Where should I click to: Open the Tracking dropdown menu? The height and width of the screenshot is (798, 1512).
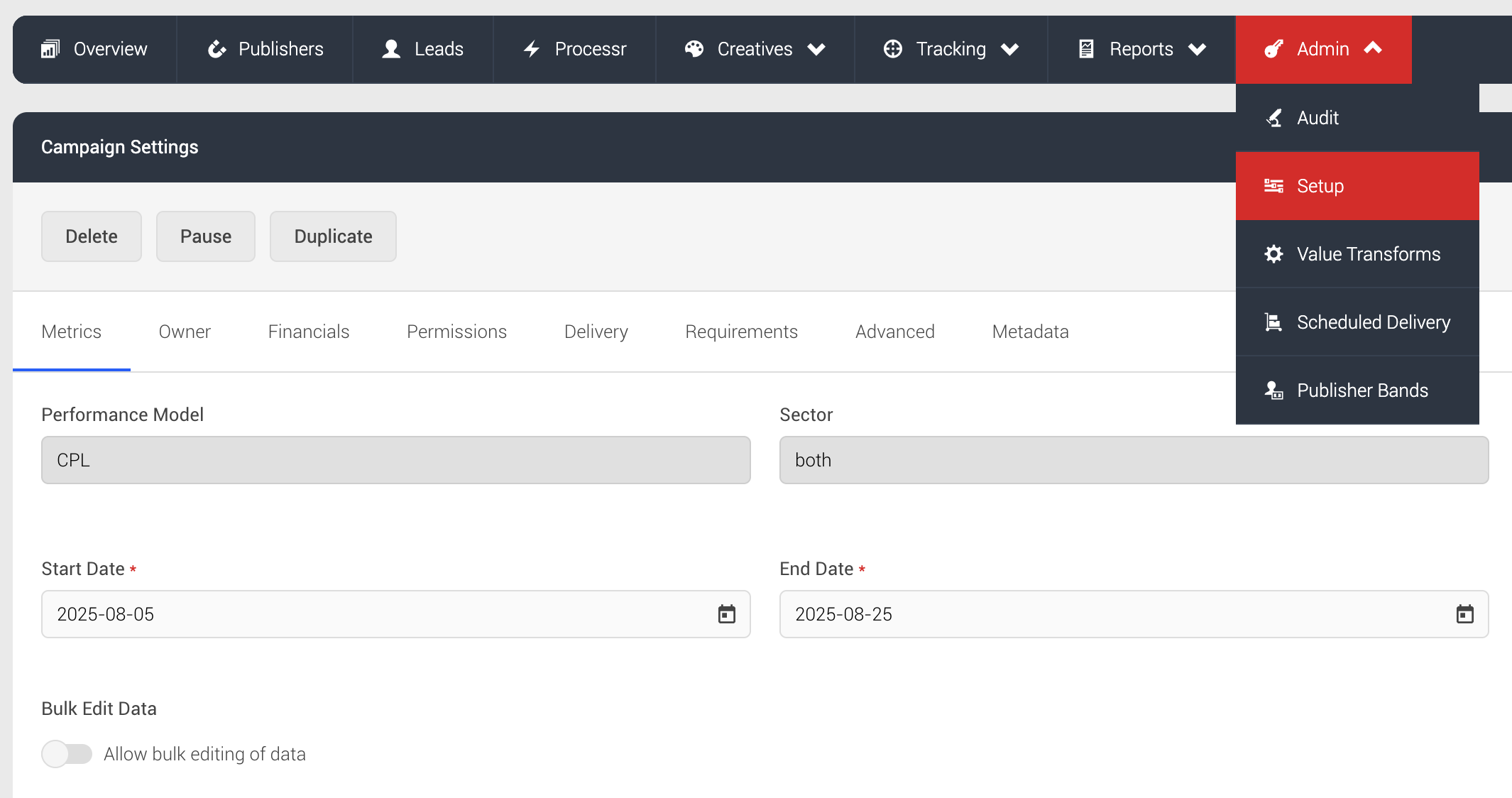click(1011, 49)
